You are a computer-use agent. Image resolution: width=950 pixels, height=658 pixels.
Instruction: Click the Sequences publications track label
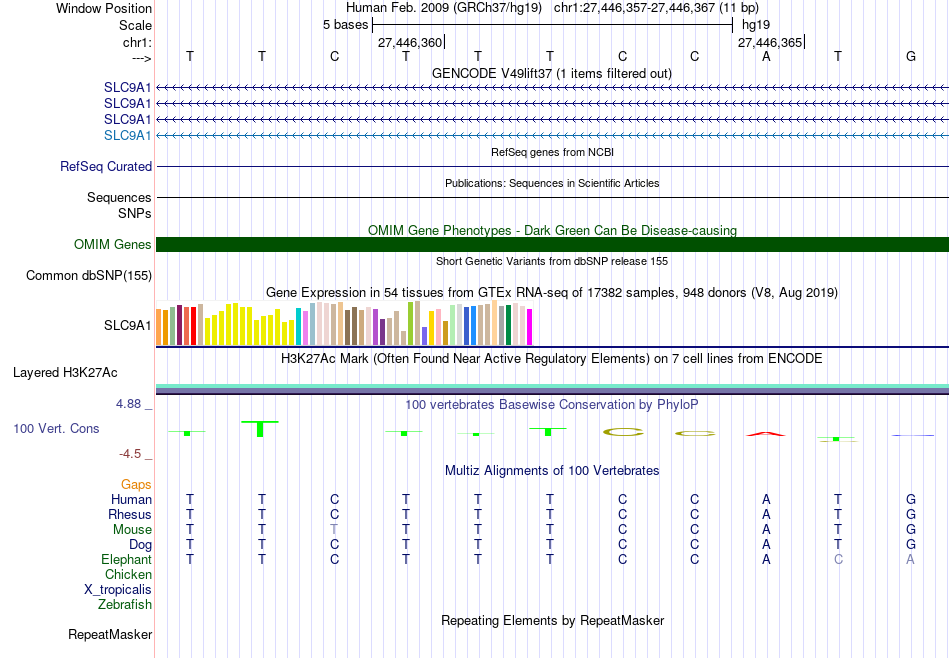[119, 198]
